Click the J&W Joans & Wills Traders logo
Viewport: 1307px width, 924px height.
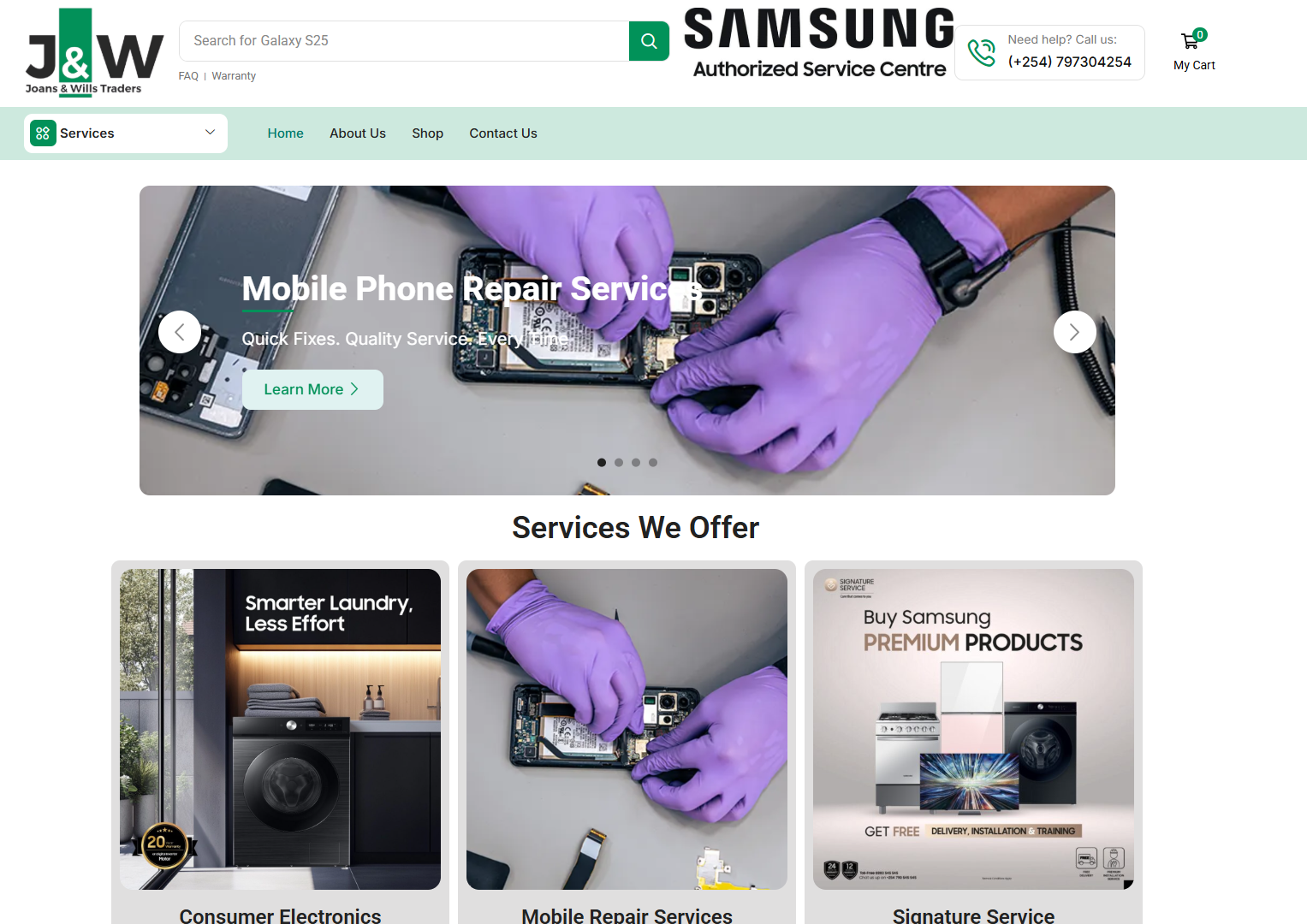pyautogui.click(x=93, y=52)
